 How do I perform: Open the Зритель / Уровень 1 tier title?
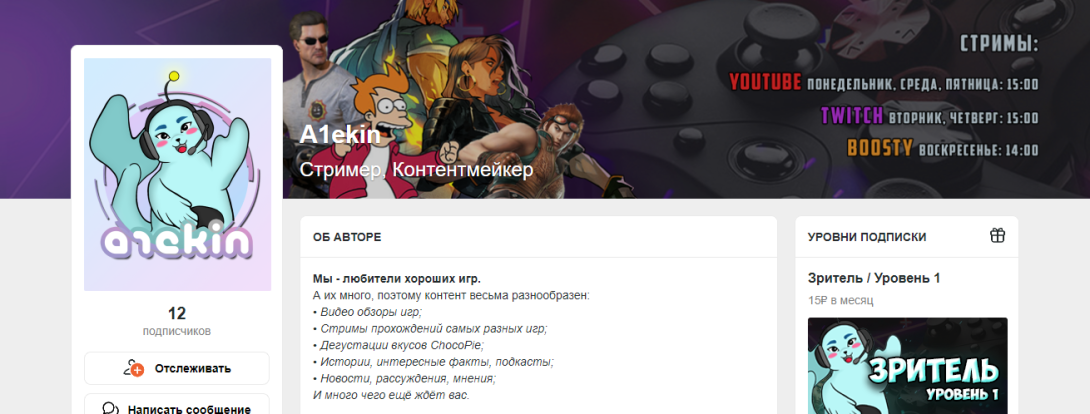click(874, 278)
